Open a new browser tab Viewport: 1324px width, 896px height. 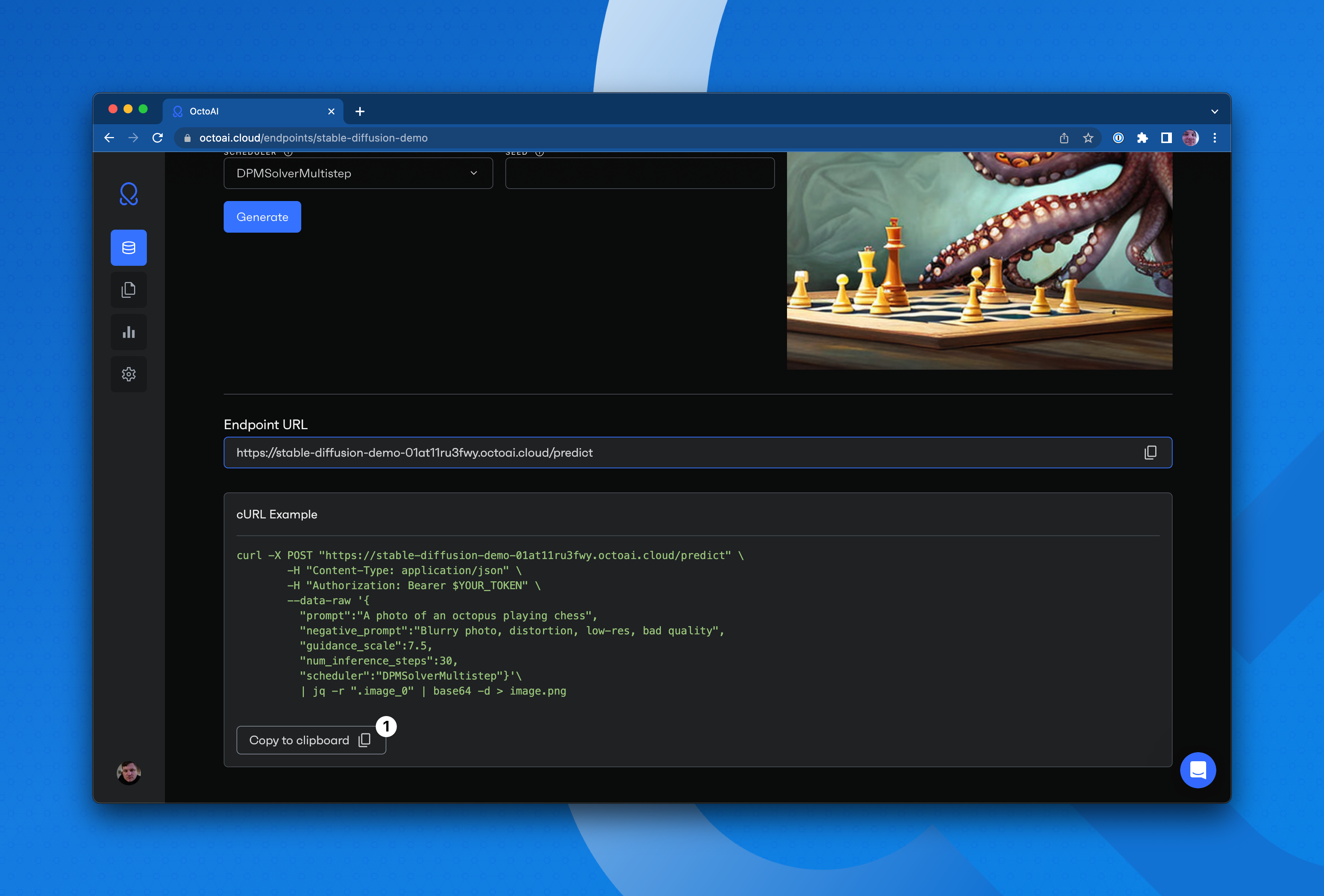(x=360, y=112)
